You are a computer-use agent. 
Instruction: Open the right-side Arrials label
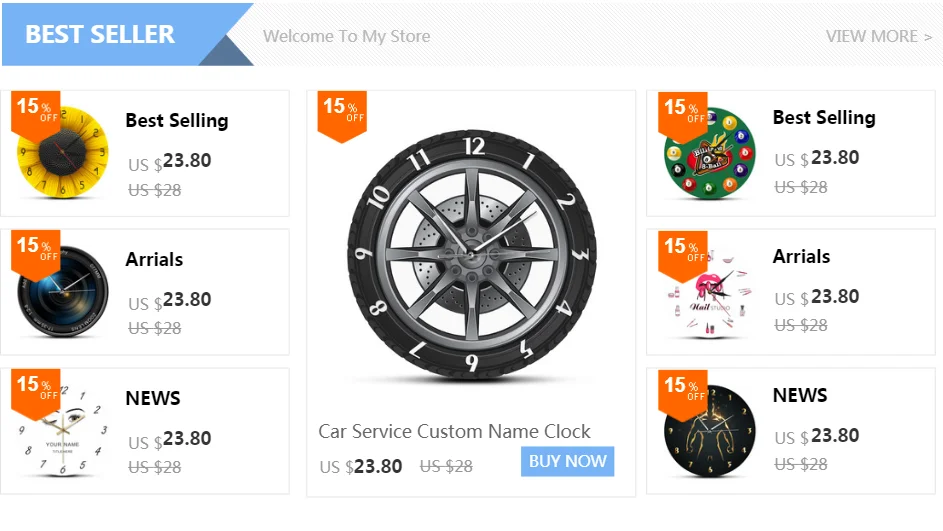801,256
